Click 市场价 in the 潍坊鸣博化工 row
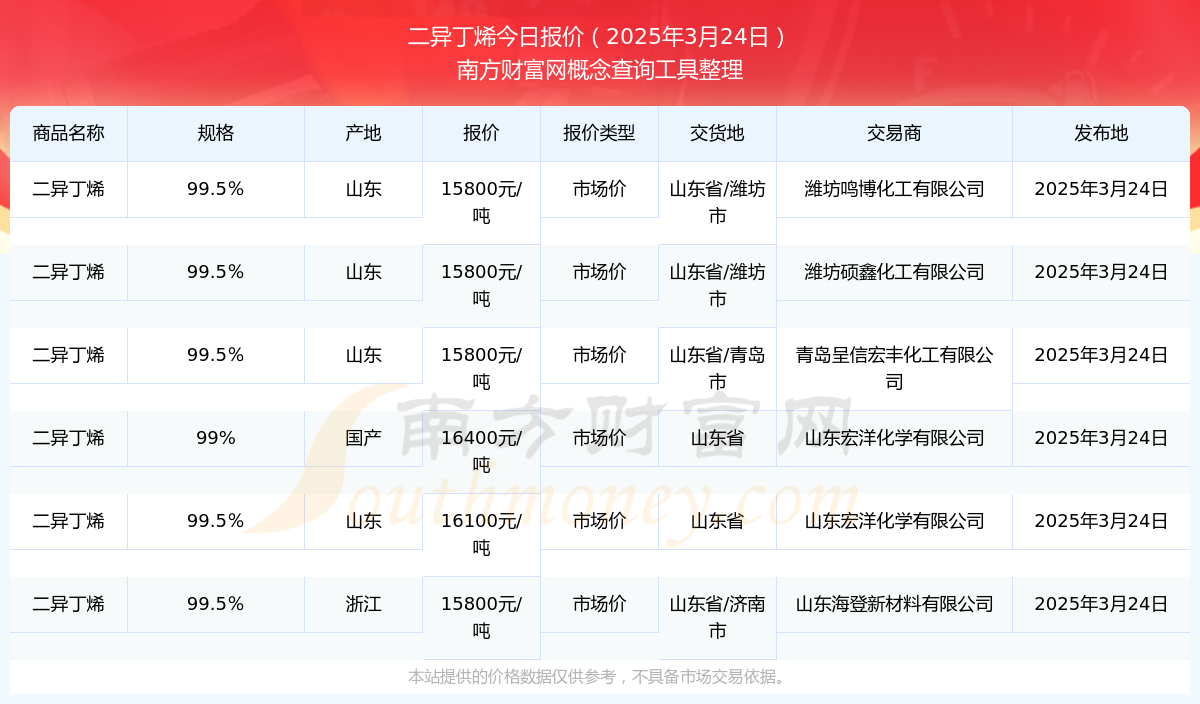 click(x=599, y=189)
